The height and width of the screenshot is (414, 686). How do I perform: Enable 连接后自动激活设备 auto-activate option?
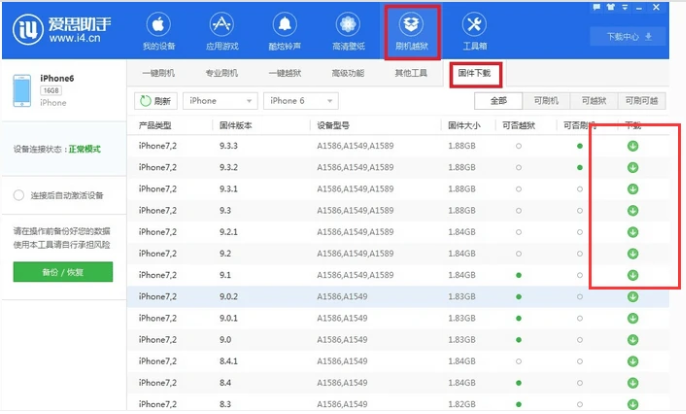click(x=18, y=195)
